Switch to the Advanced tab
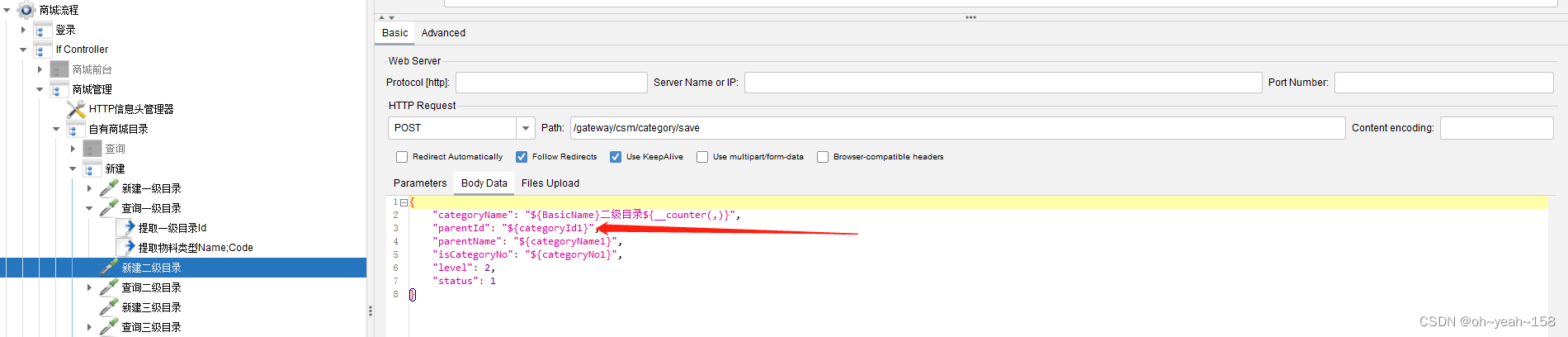The height and width of the screenshot is (337, 1568). [x=443, y=33]
